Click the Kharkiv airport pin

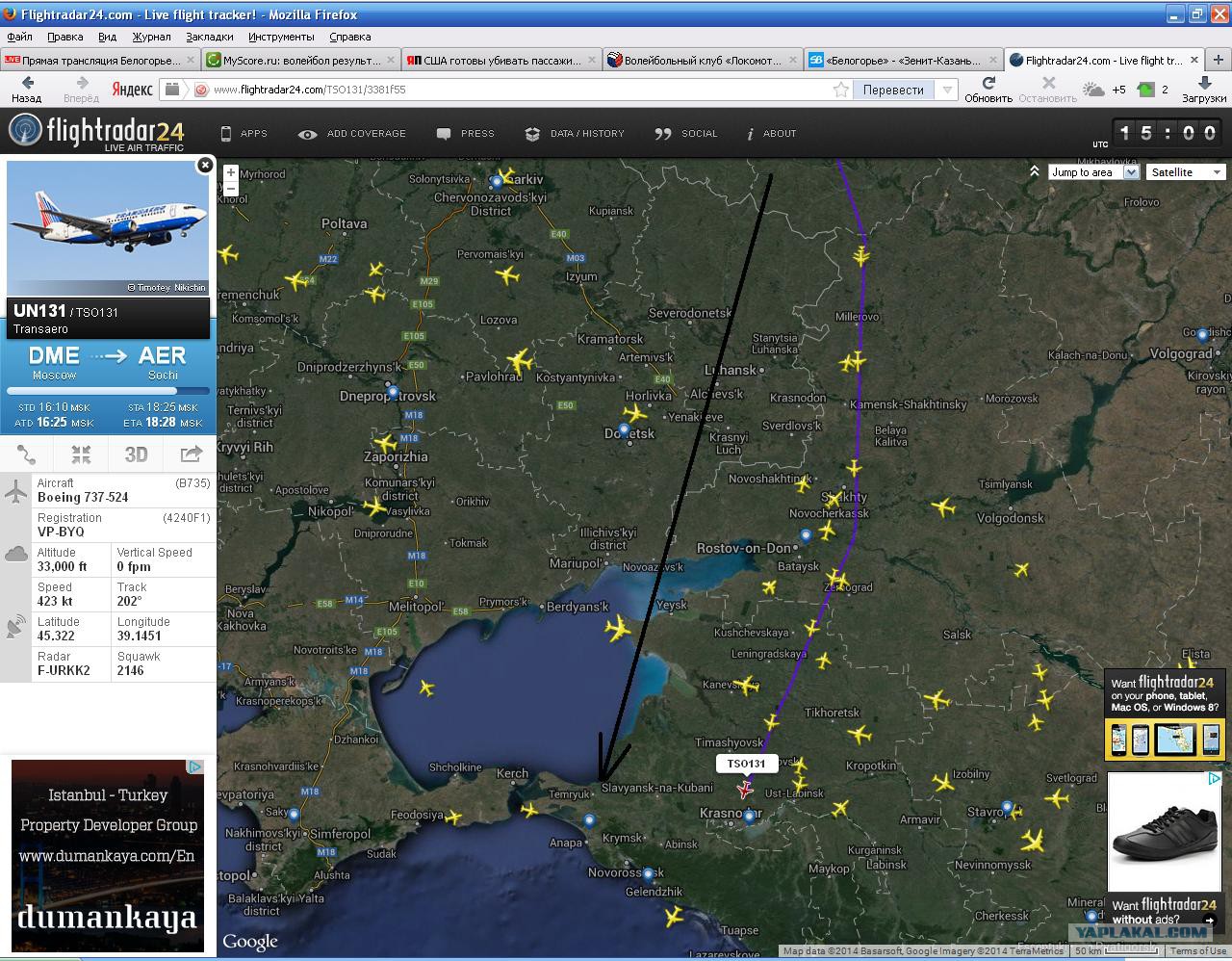point(497,181)
